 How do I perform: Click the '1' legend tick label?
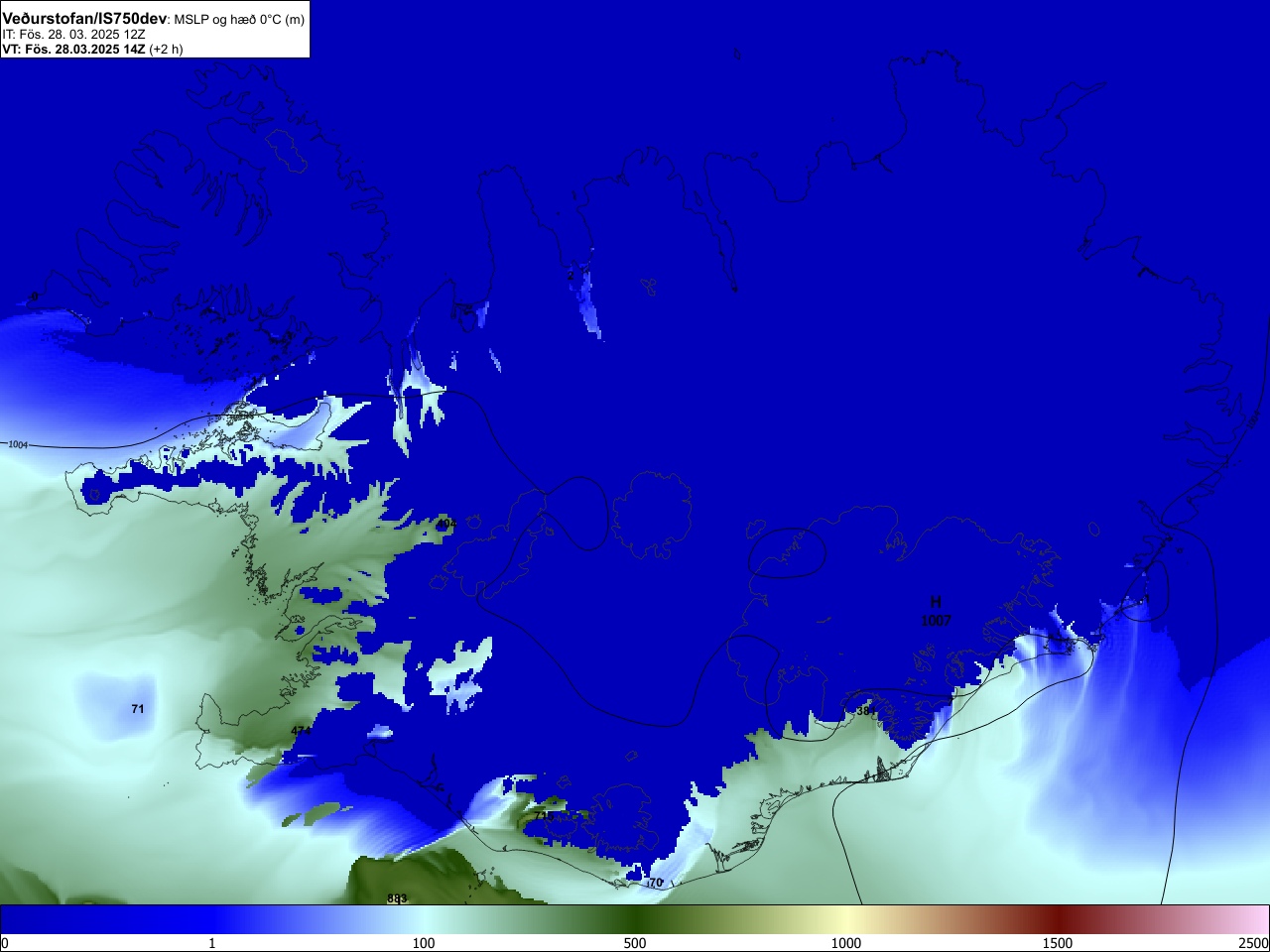tap(211, 943)
